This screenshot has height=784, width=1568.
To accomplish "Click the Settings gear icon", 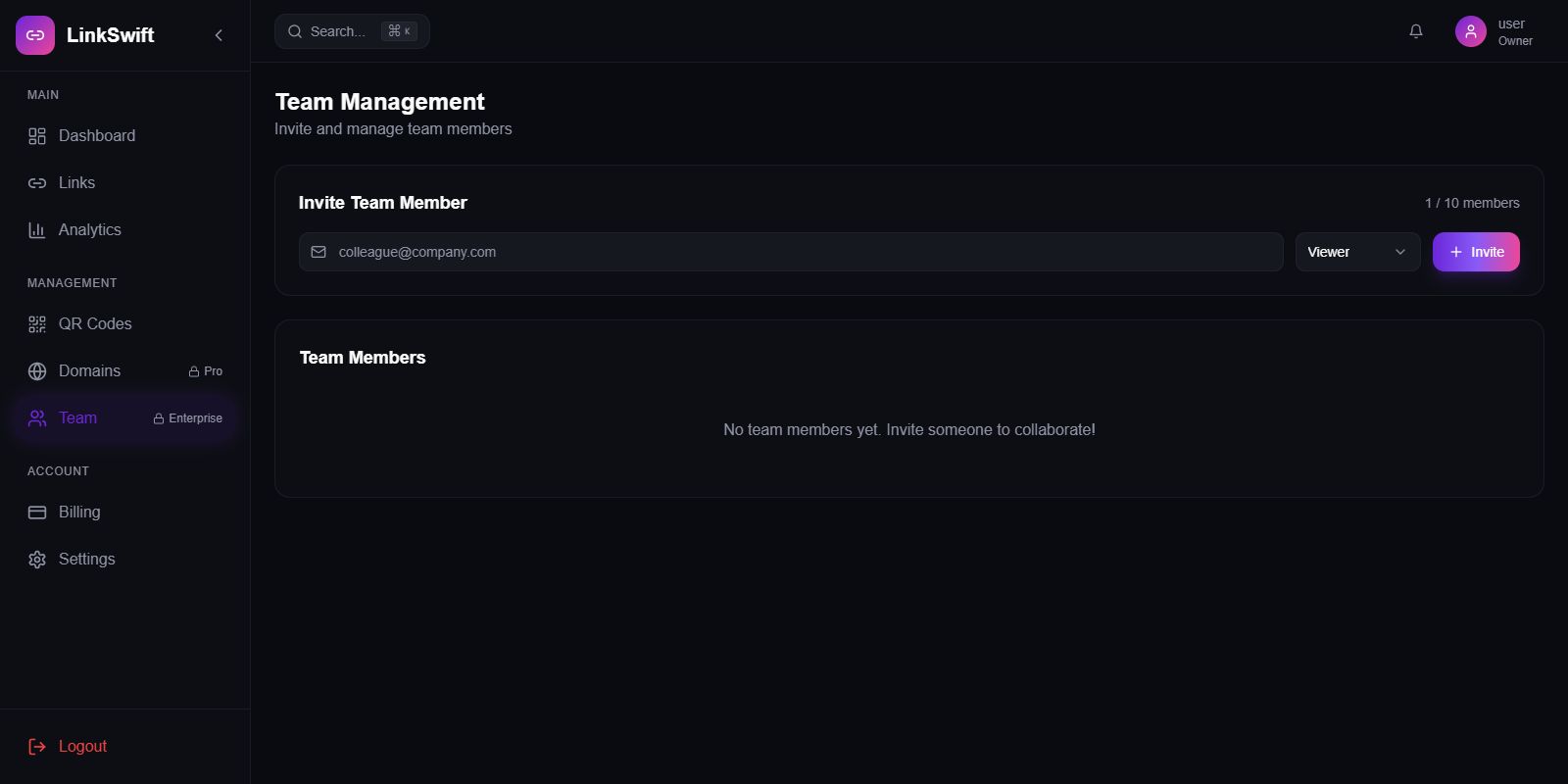I will point(37,560).
